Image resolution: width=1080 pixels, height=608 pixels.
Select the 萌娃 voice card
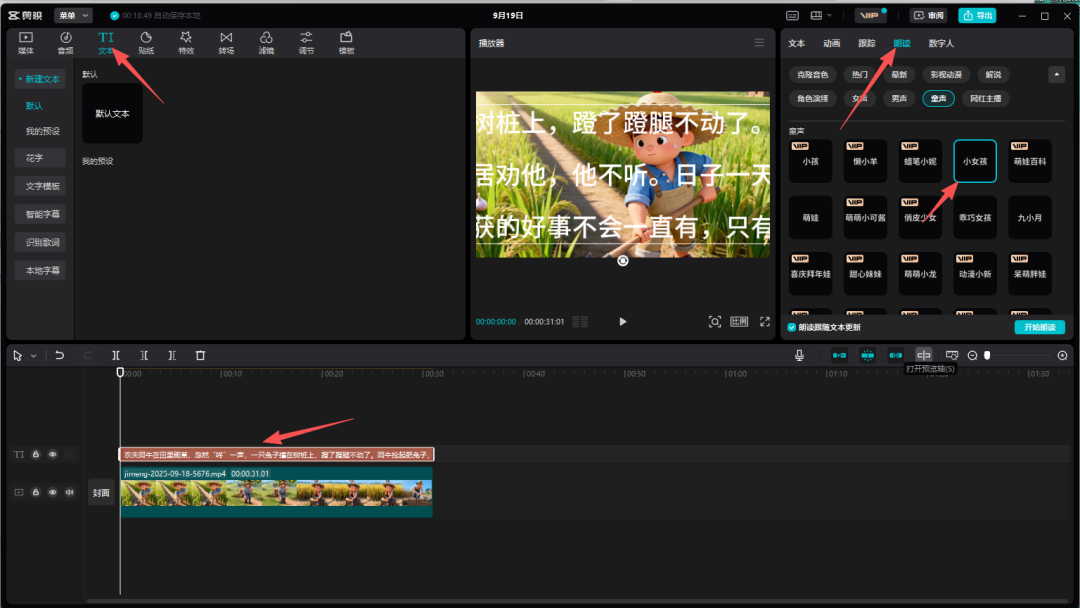click(x=811, y=218)
